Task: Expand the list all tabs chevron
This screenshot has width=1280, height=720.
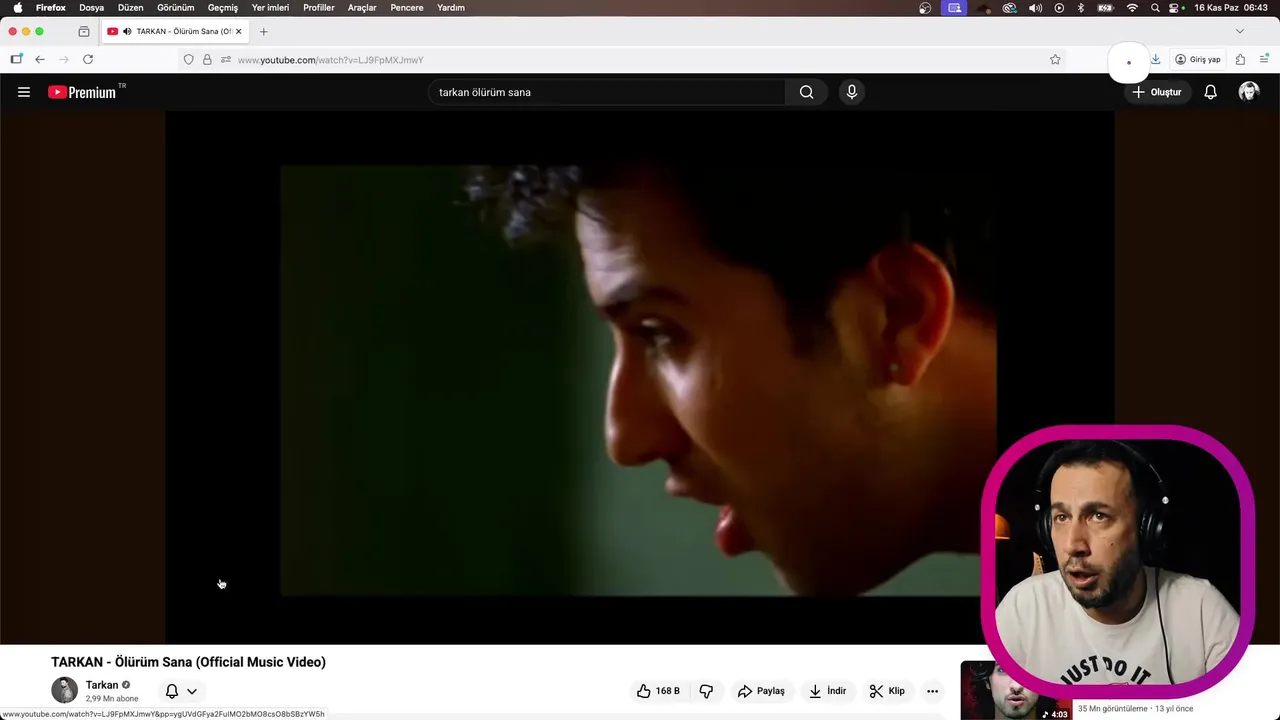Action: click(x=1240, y=31)
